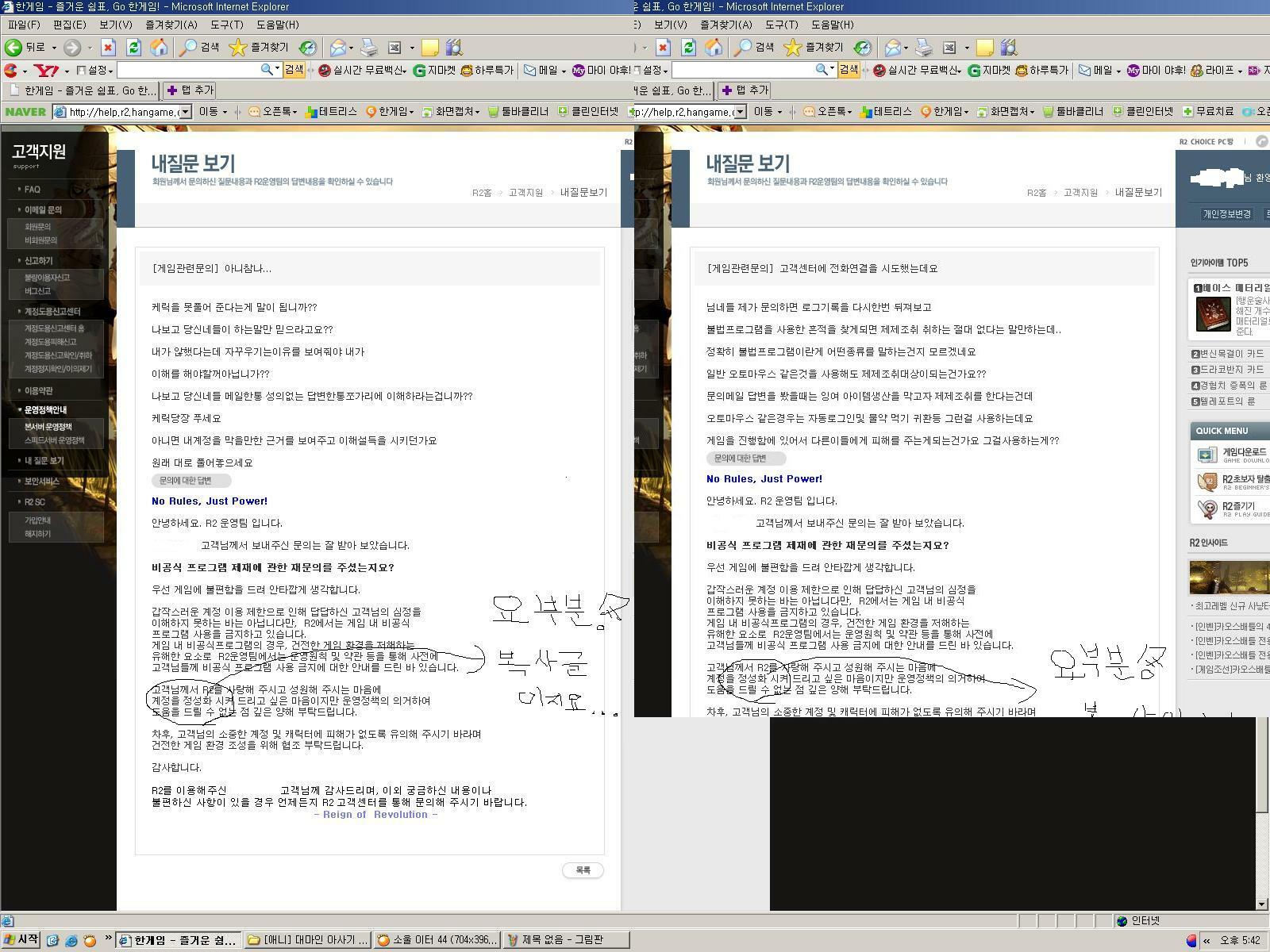Click the 탭 추가 tab button in the left window
Viewport: 1270px width, 952px height.
point(189,90)
